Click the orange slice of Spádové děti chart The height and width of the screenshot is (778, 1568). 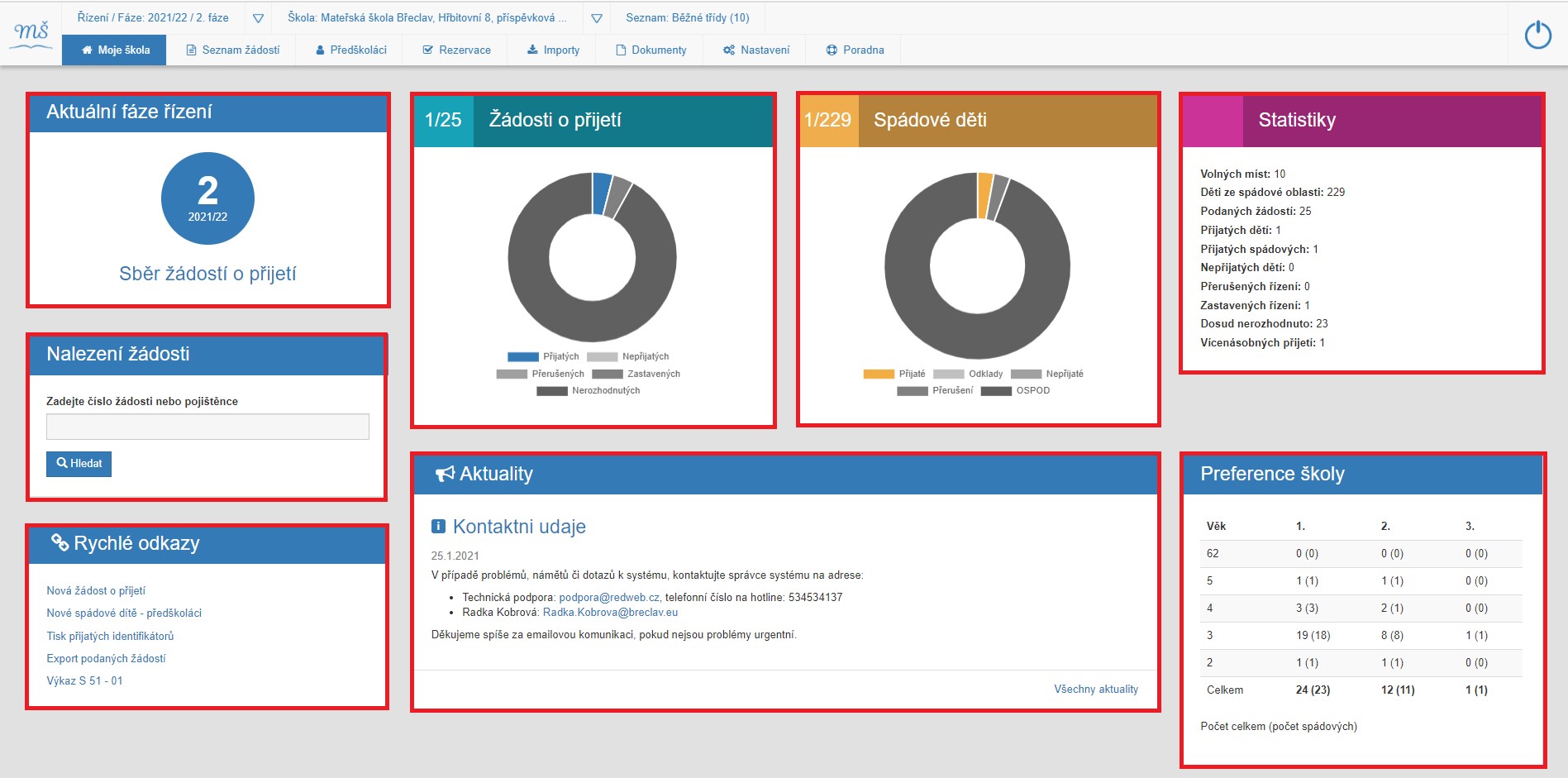pyautogui.click(x=984, y=195)
